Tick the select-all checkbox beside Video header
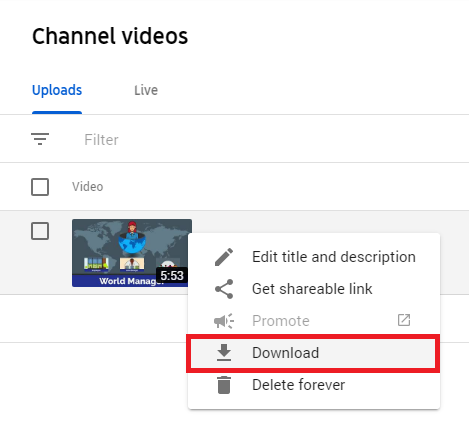This screenshot has height=439, width=469. [x=40, y=187]
